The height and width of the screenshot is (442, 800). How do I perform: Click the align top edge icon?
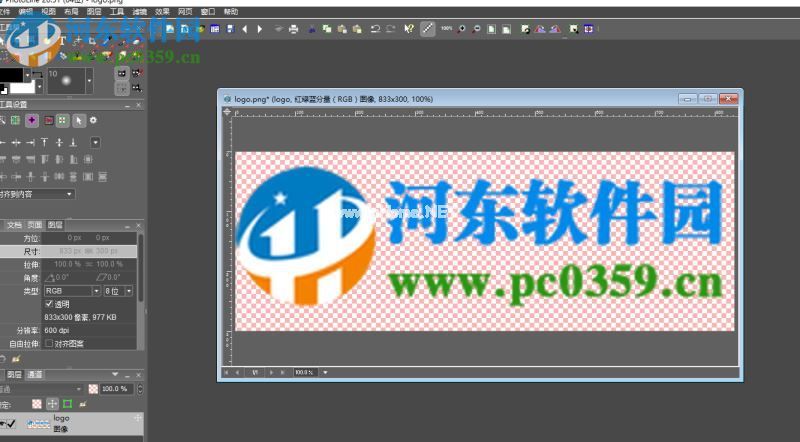pyautogui.click(x=44, y=142)
